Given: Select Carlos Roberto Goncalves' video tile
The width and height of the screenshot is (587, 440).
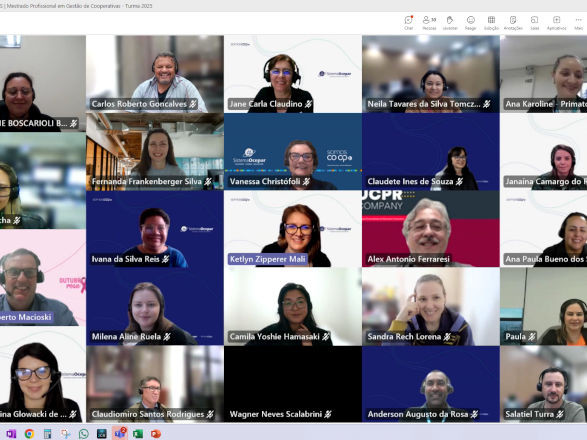Looking at the screenshot, I should 155,74.
